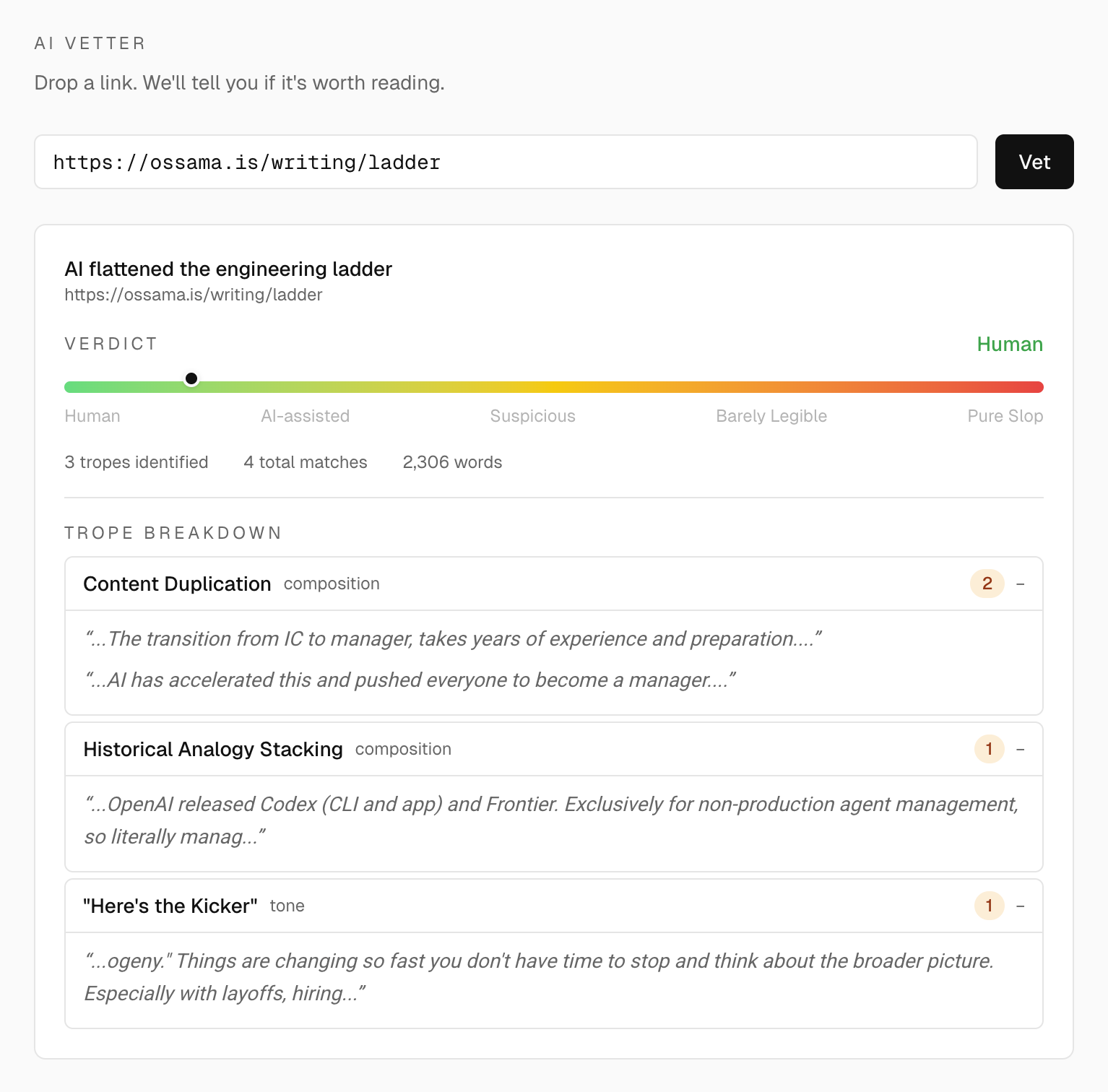This screenshot has height=1092, width=1108.
Task: Collapse the Content Duplication trope section
Action: click(x=1020, y=584)
